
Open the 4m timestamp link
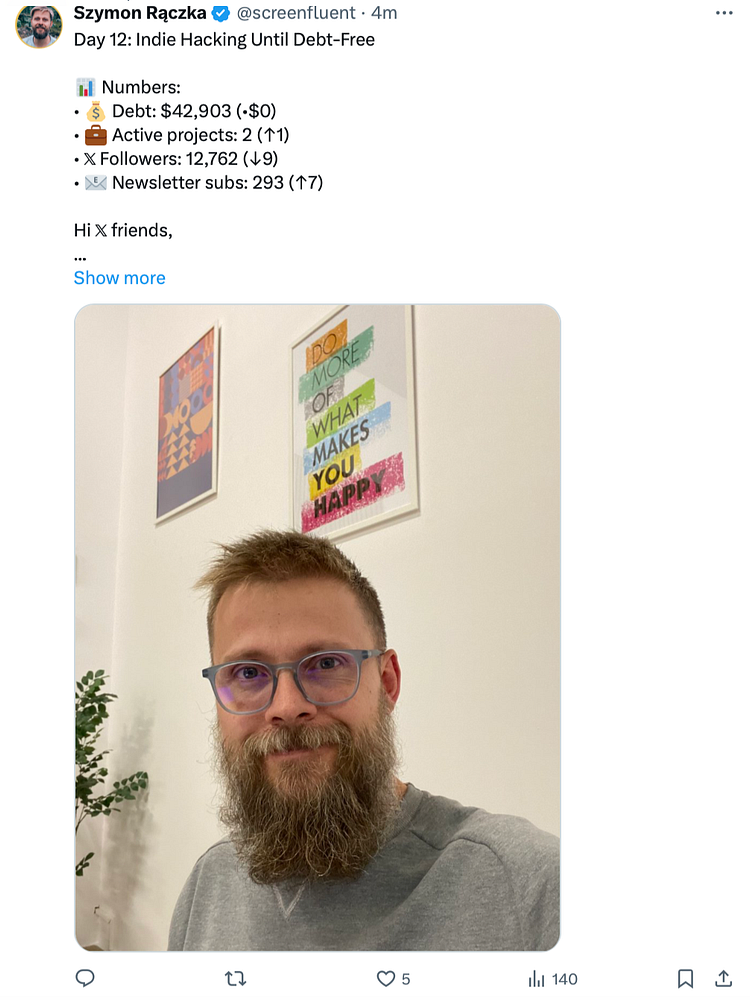pos(385,13)
